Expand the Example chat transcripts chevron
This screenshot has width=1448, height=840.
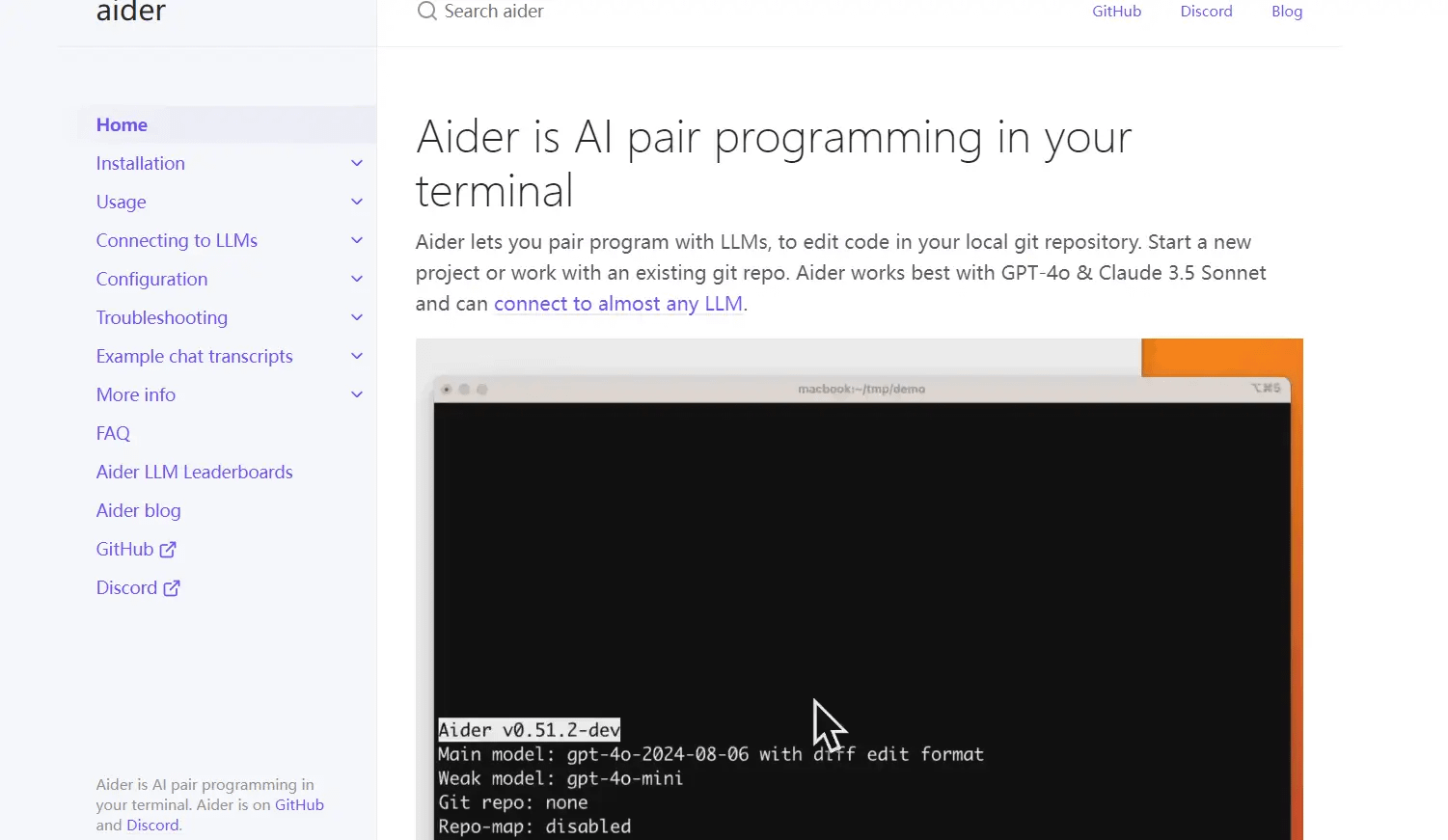[x=357, y=357]
